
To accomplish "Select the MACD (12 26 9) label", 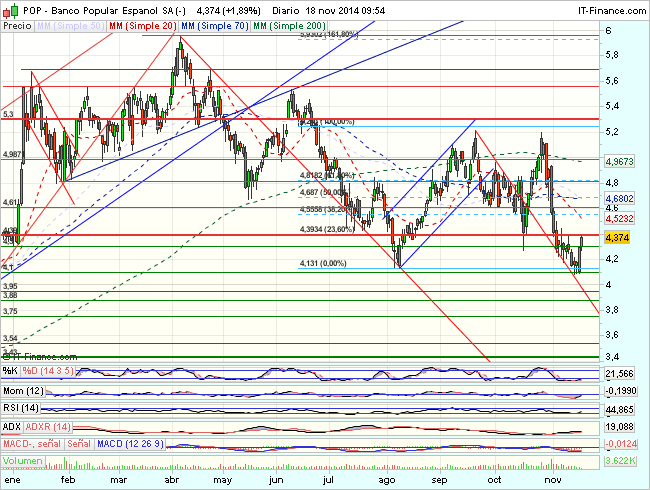I will pyautogui.click(x=128, y=443).
